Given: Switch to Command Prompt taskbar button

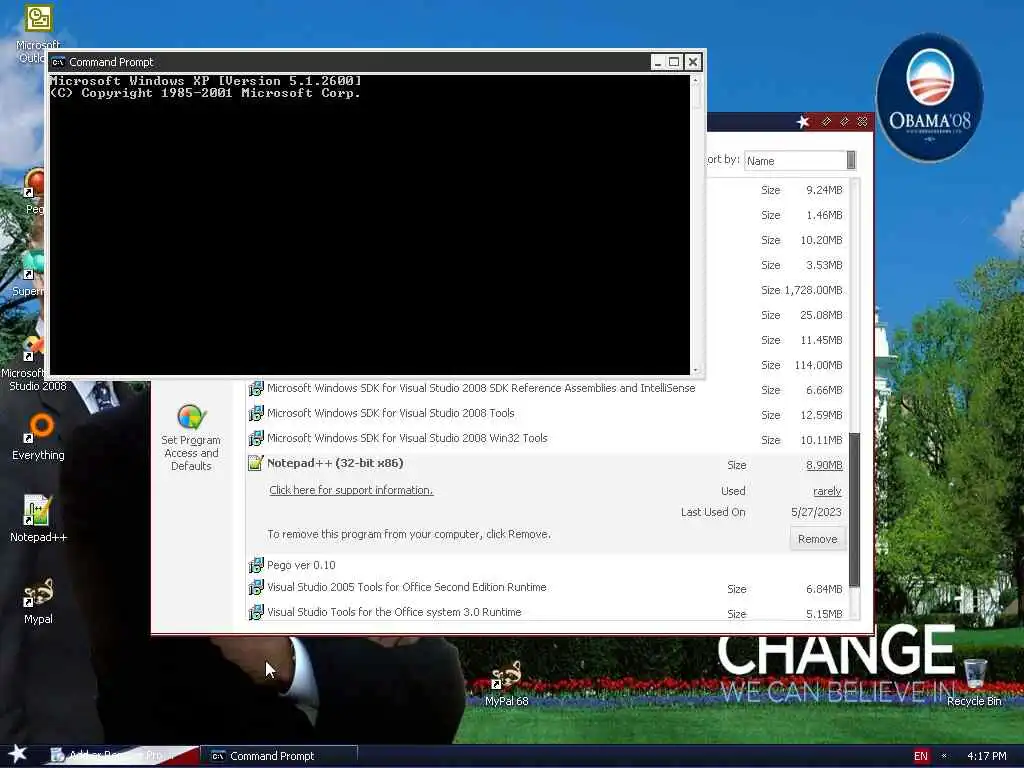Looking at the screenshot, I should point(279,756).
